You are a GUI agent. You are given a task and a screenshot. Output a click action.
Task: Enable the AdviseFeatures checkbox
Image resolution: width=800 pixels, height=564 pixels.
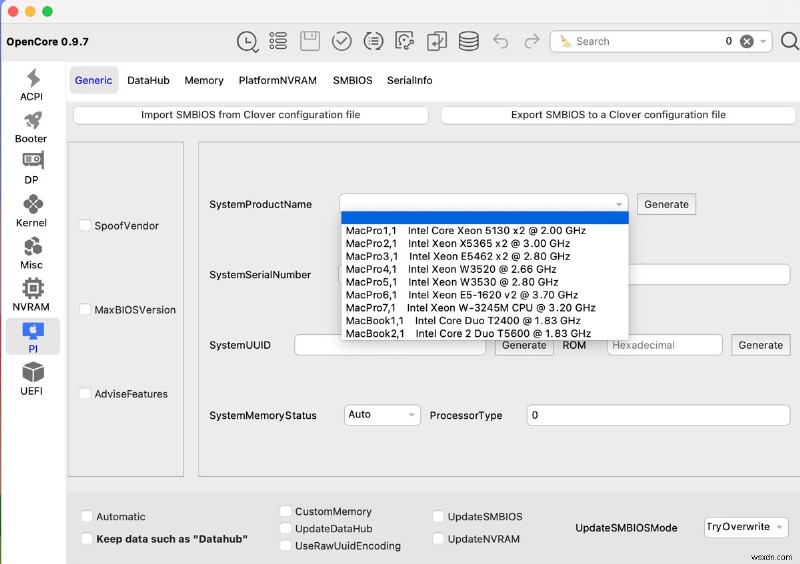(x=85, y=394)
